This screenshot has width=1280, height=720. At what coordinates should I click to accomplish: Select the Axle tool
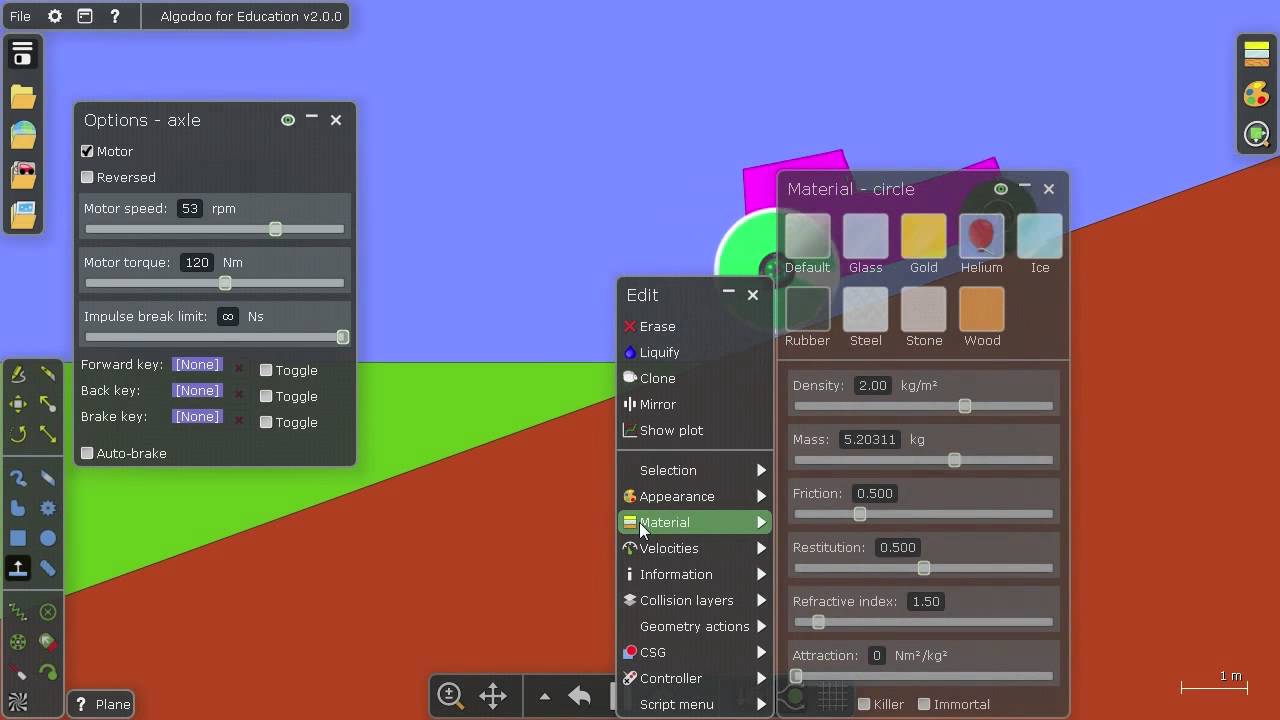point(18,642)
